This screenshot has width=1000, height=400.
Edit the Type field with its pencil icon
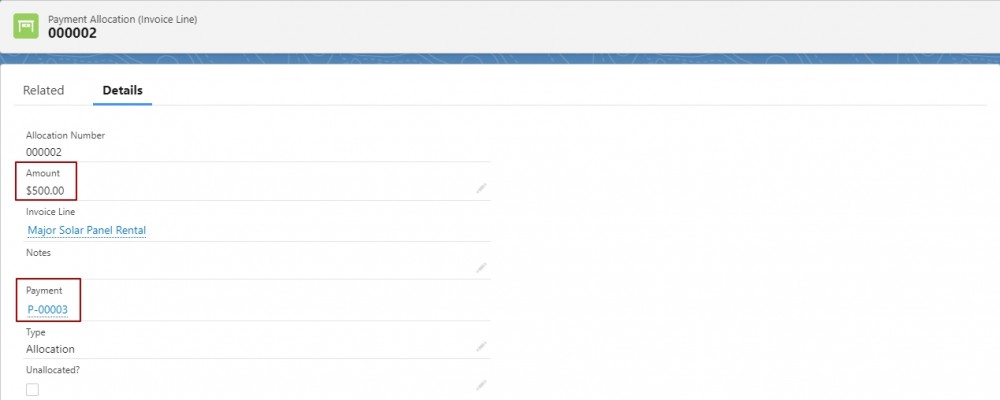(482, 346)
